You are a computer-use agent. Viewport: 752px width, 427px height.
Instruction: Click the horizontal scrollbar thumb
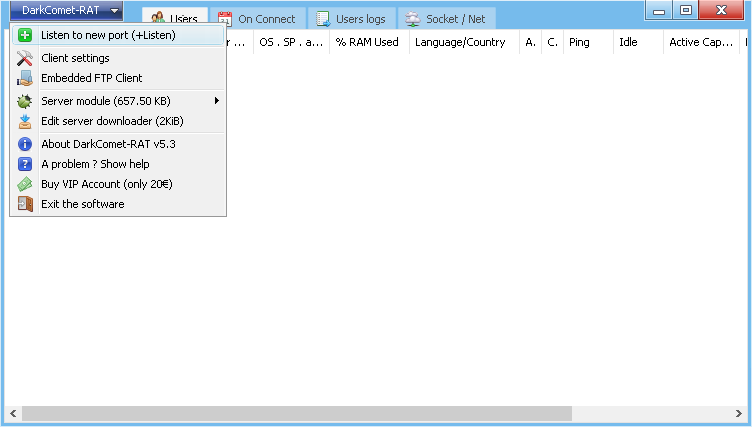click(x=296, y=413)
